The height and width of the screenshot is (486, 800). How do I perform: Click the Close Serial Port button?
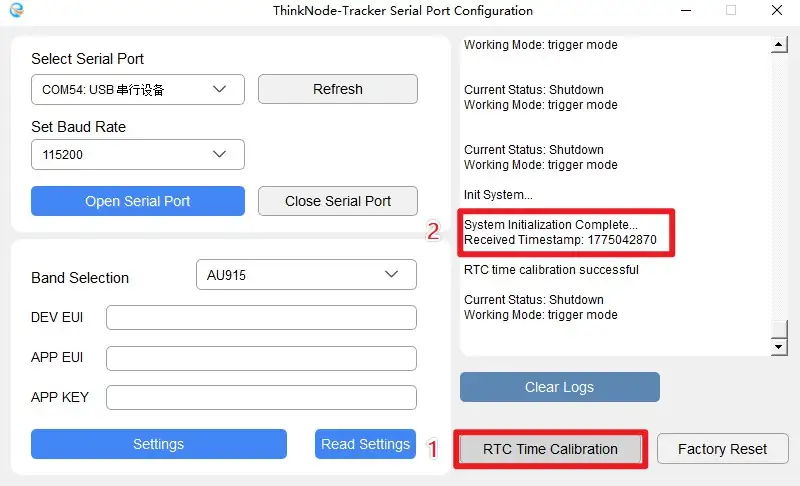(x=338, y=201)
